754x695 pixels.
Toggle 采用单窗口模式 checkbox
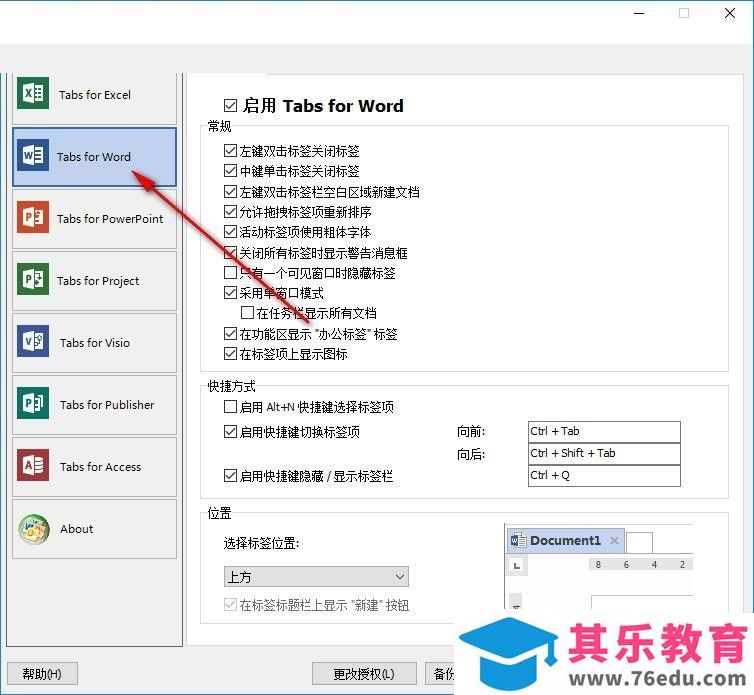tap(230, 293)
